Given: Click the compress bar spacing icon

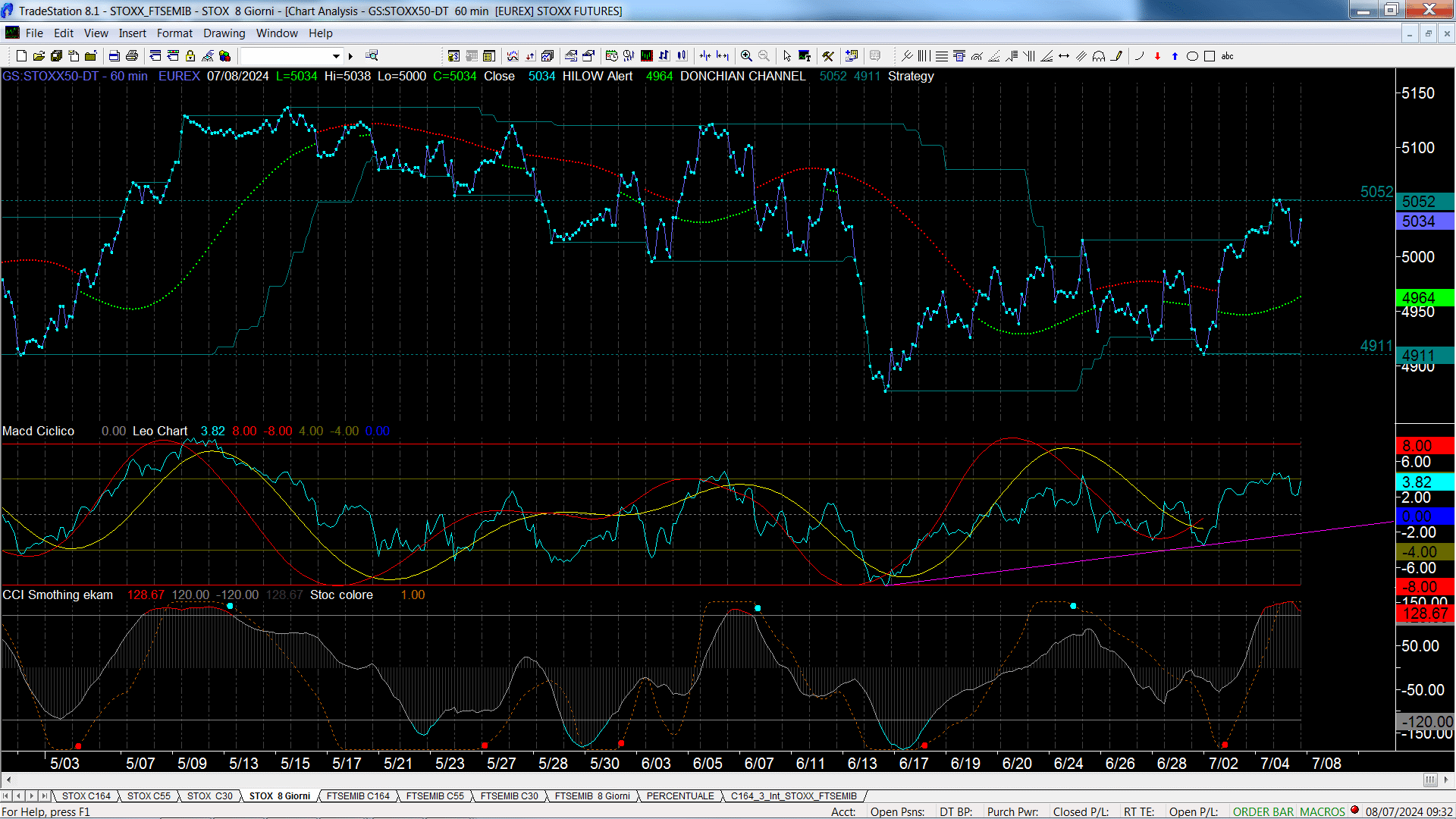Looking at the screenshot, I should pyautogui.click(x=705, y=56).
